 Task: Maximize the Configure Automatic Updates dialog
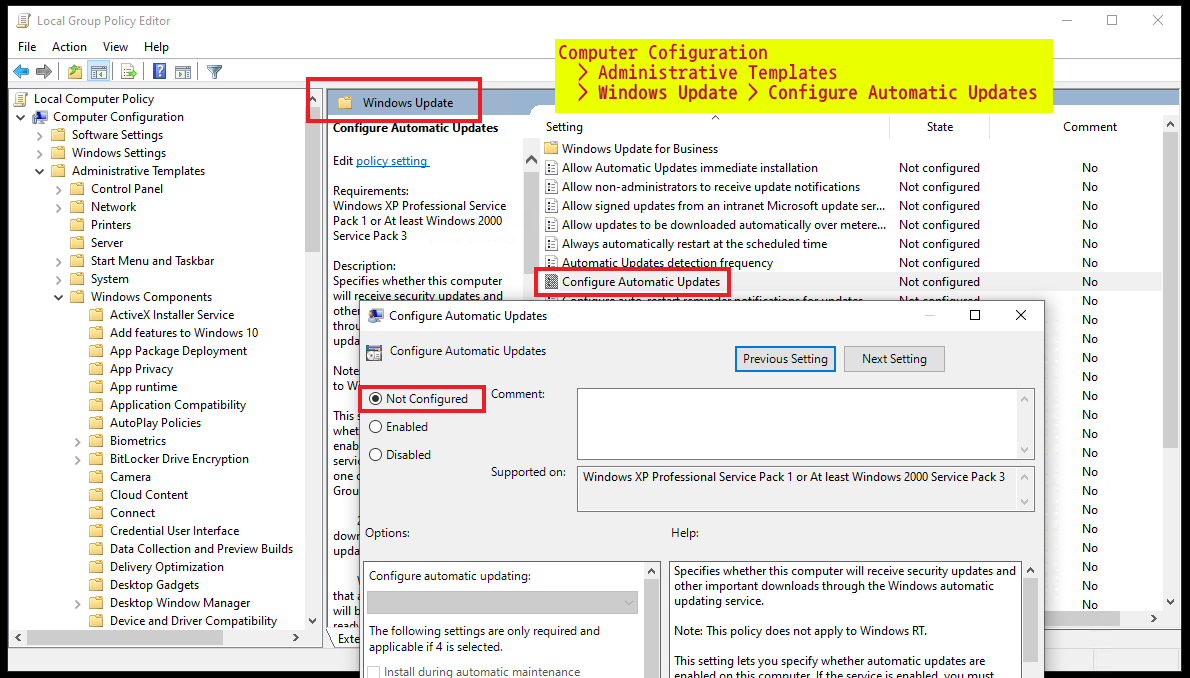click(975, 315)
